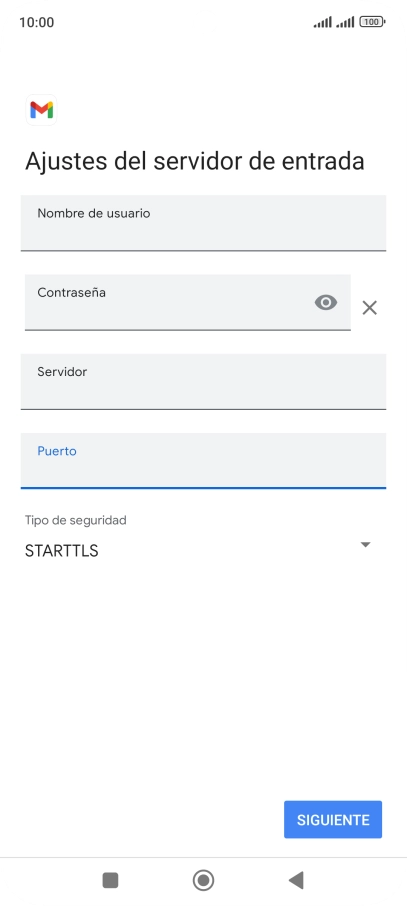Clear the password field with X icon
The width and height of the screenshot is (407, 906).
coord(369,308)
